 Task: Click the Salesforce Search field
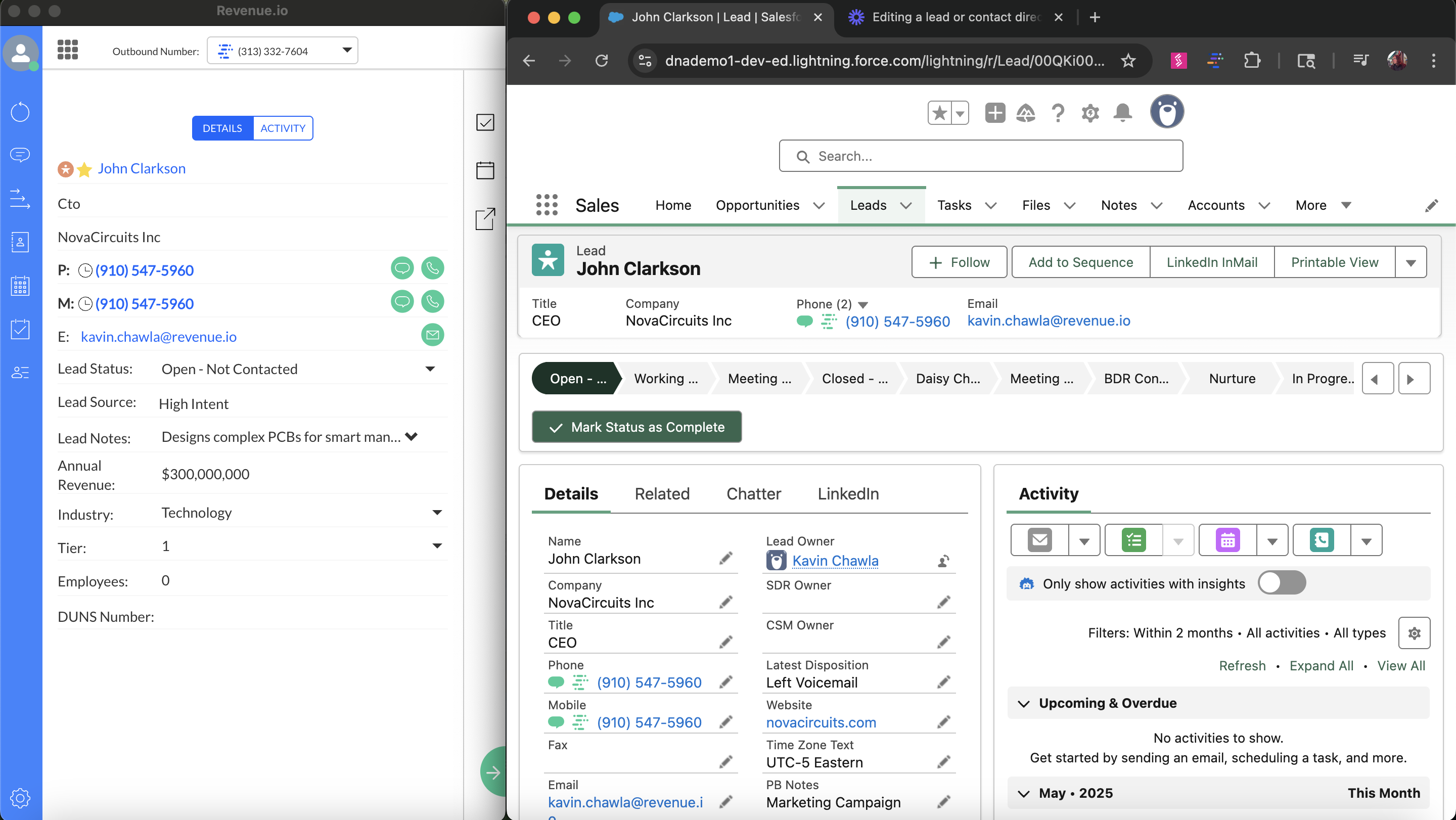click(x=981, y=156)
